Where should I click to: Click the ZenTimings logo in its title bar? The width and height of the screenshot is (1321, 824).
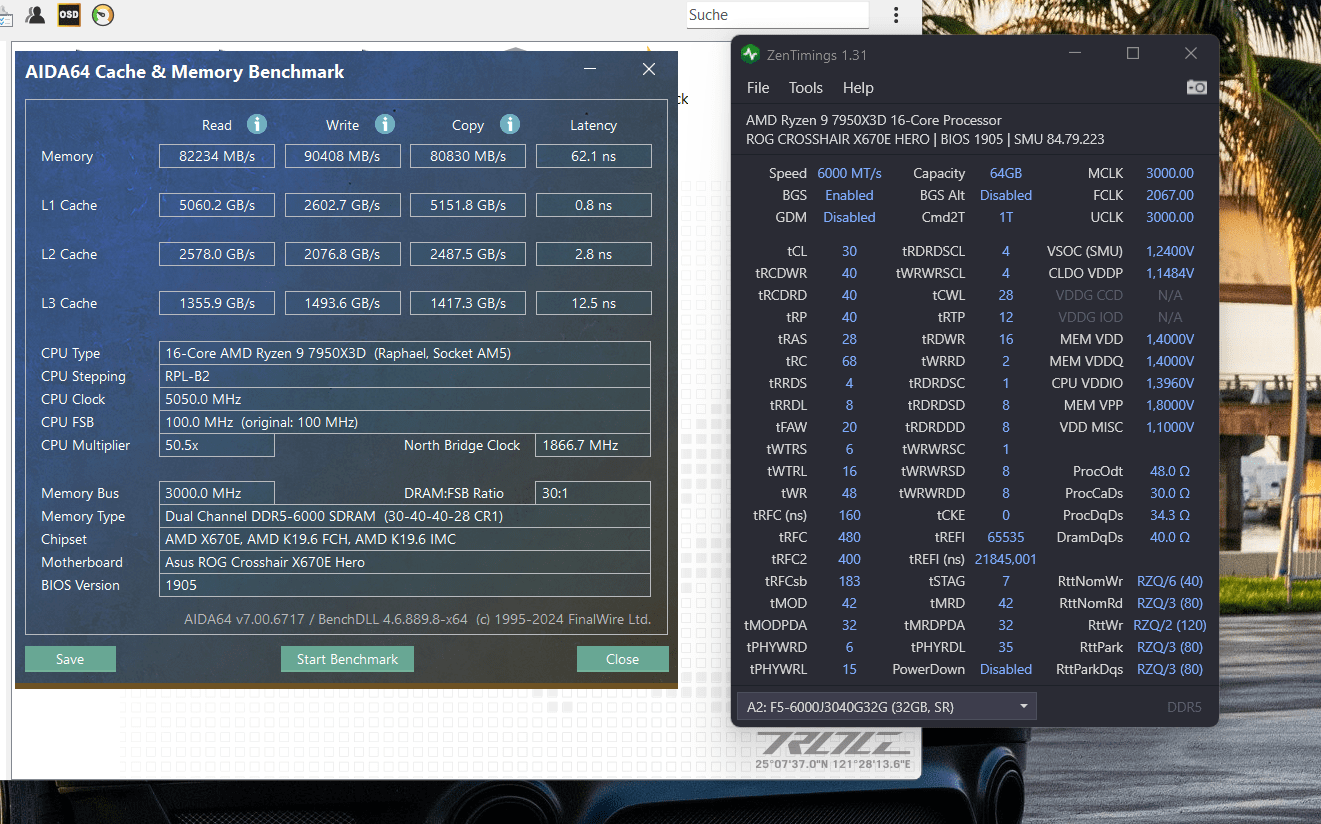click(x=751, y=54)
